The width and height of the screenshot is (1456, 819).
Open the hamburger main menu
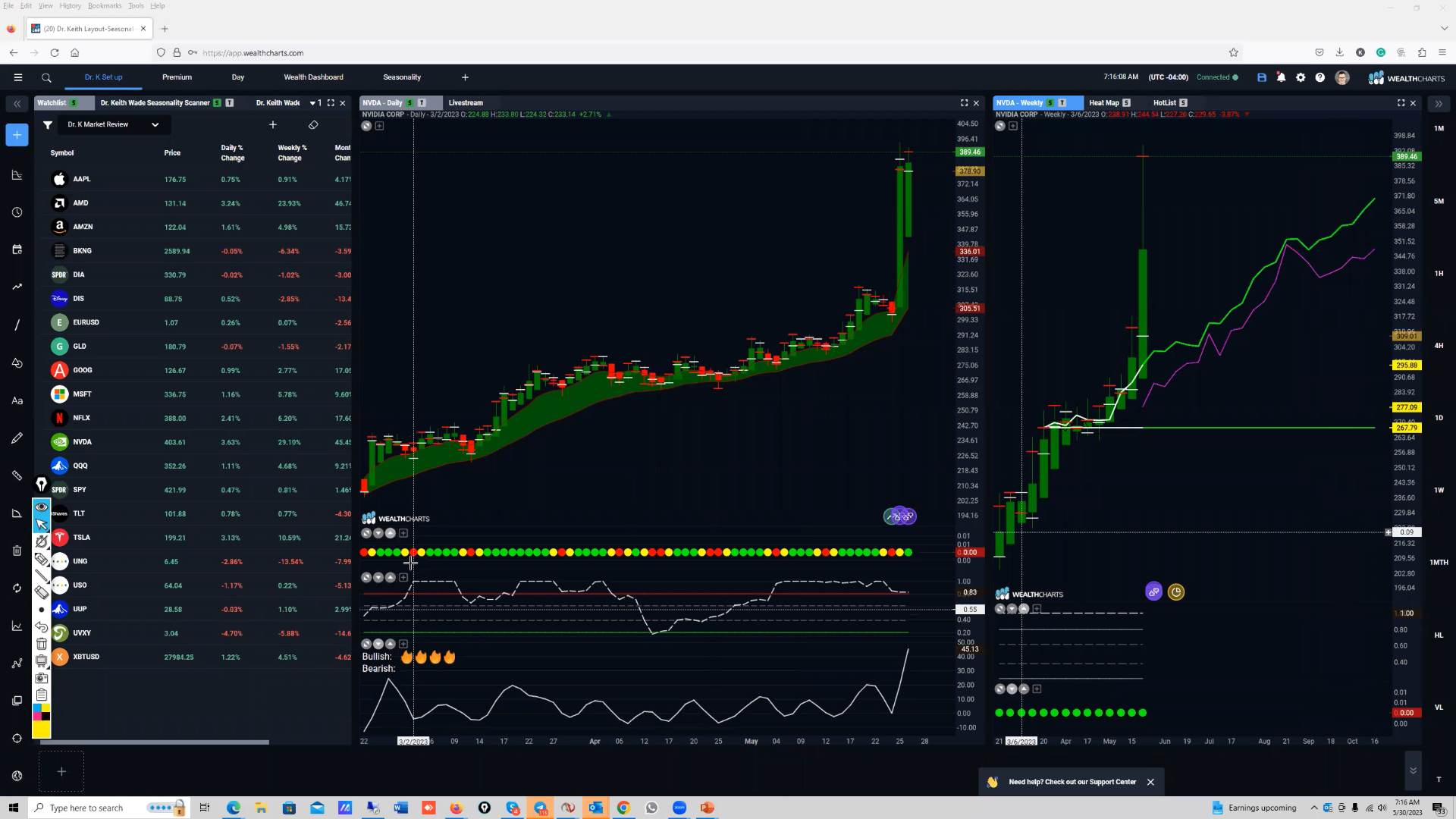(18, 77)
